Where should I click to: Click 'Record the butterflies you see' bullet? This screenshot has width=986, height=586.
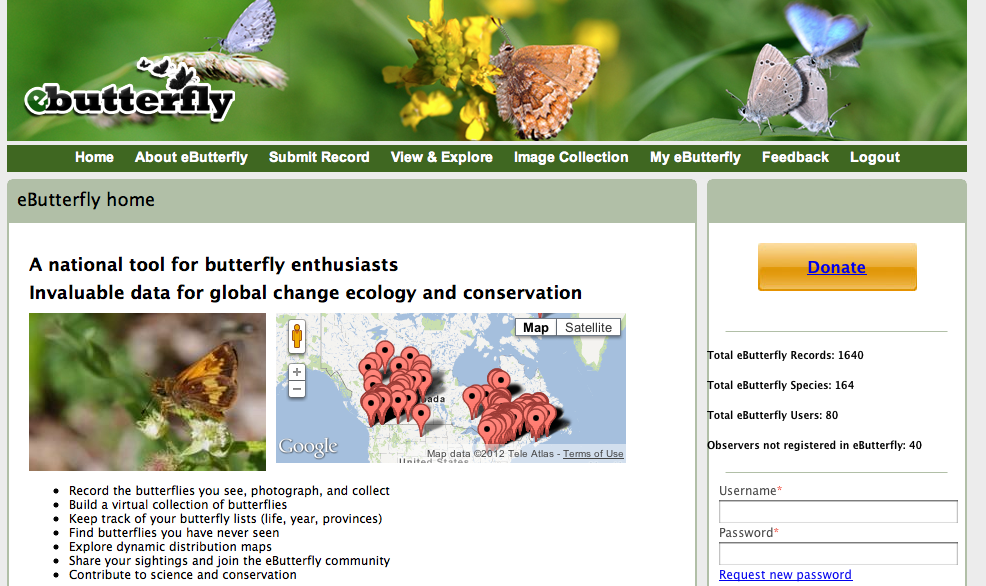pos(230,490)
